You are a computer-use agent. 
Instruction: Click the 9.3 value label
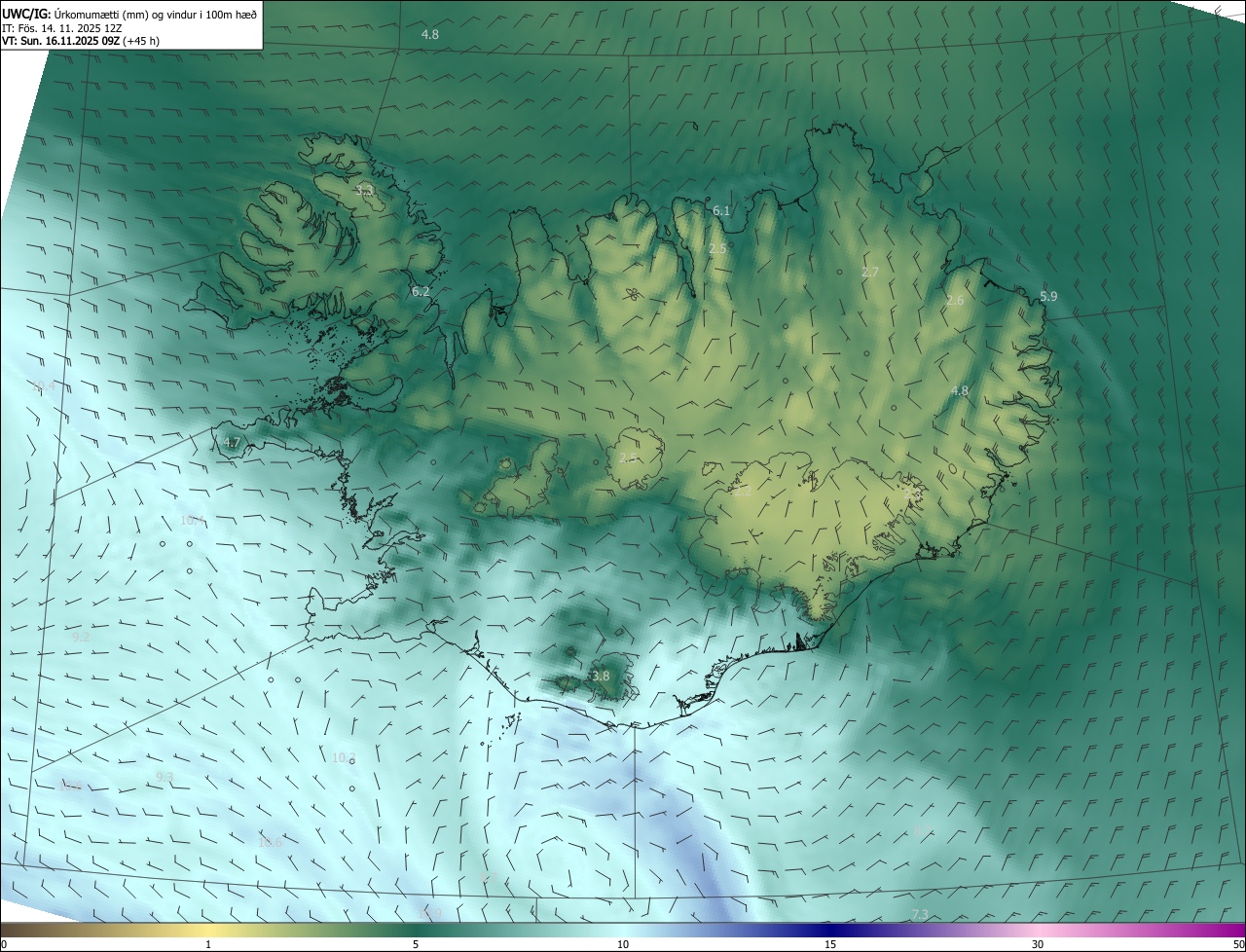(x=165, y=777)
